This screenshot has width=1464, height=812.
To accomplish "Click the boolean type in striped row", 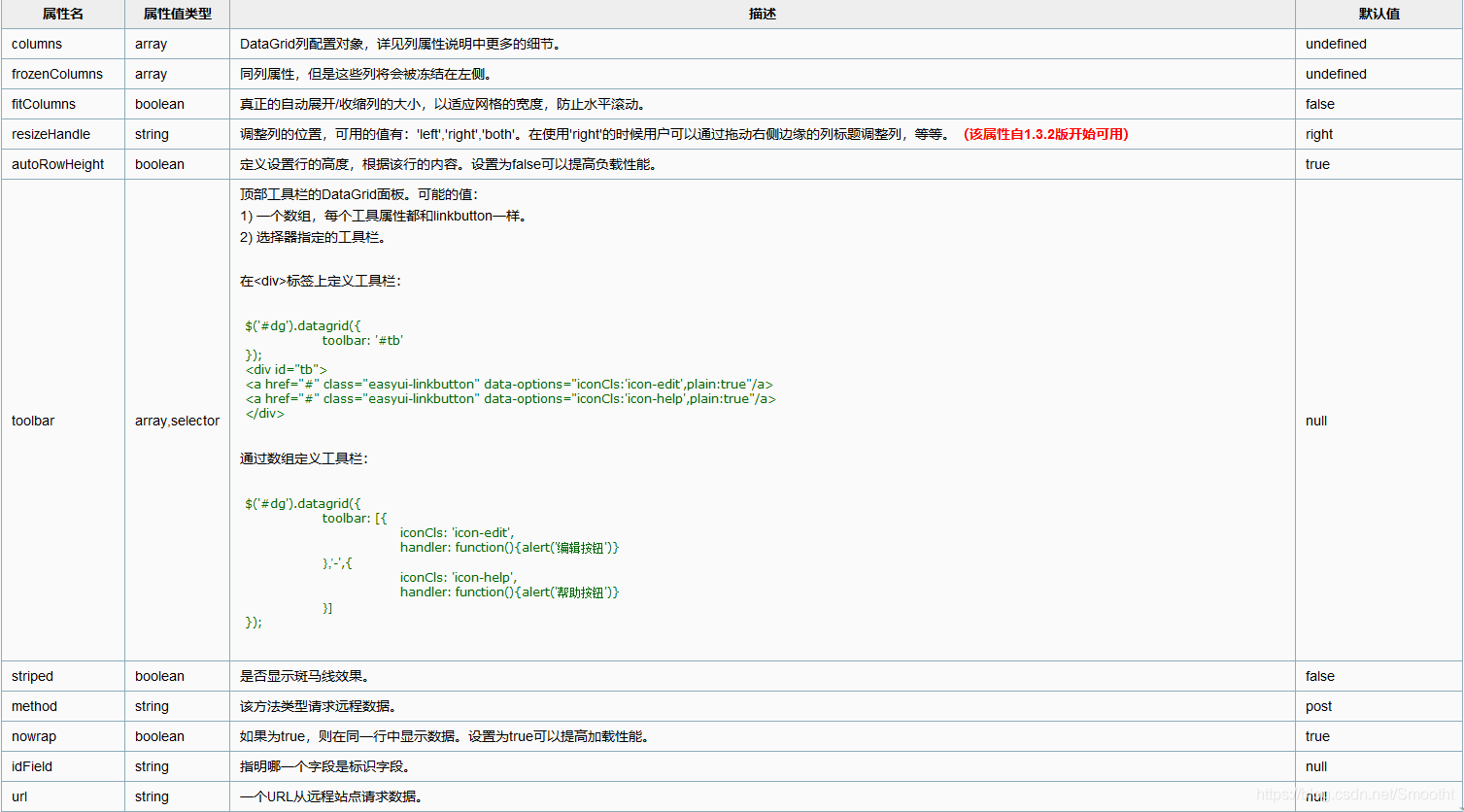I will (x=159, y=676).
